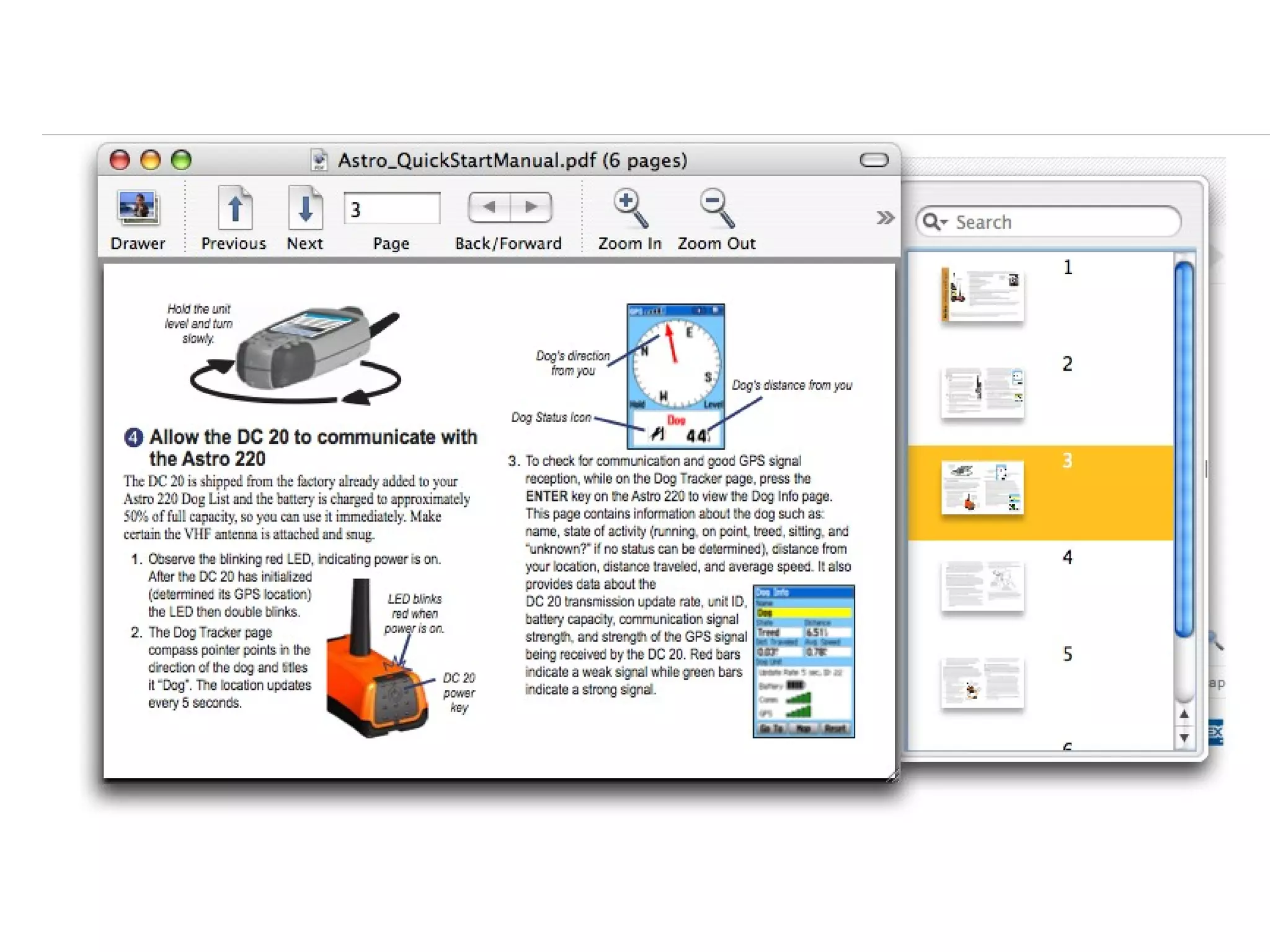The width and height of the screenshot is (1270, 952).
Task: Click the PDF document title icon
Action: [319, 161]
